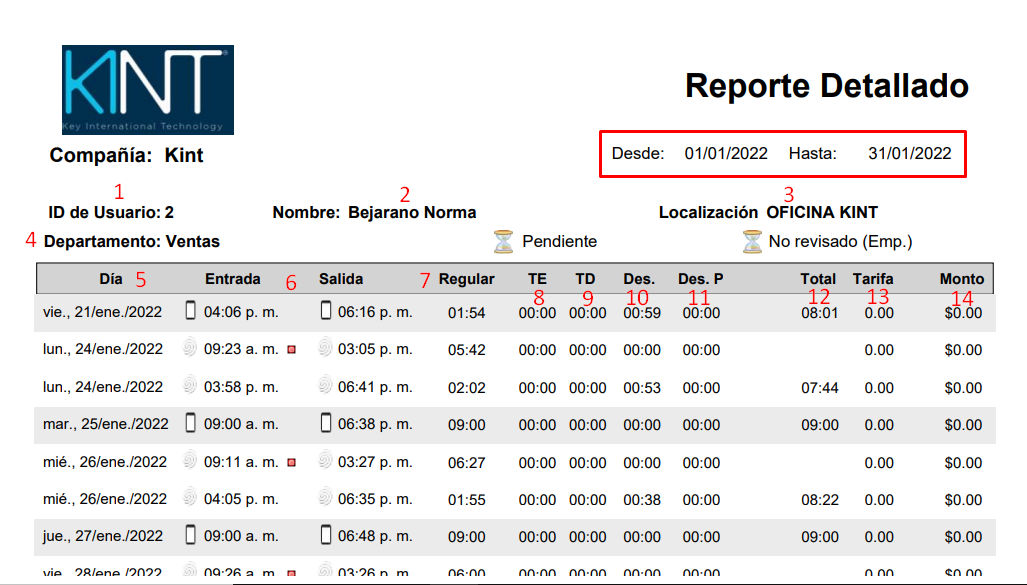
Task: Click the phone icon beside 06:16 p. m. exit
Action: [x=325, y=312]
